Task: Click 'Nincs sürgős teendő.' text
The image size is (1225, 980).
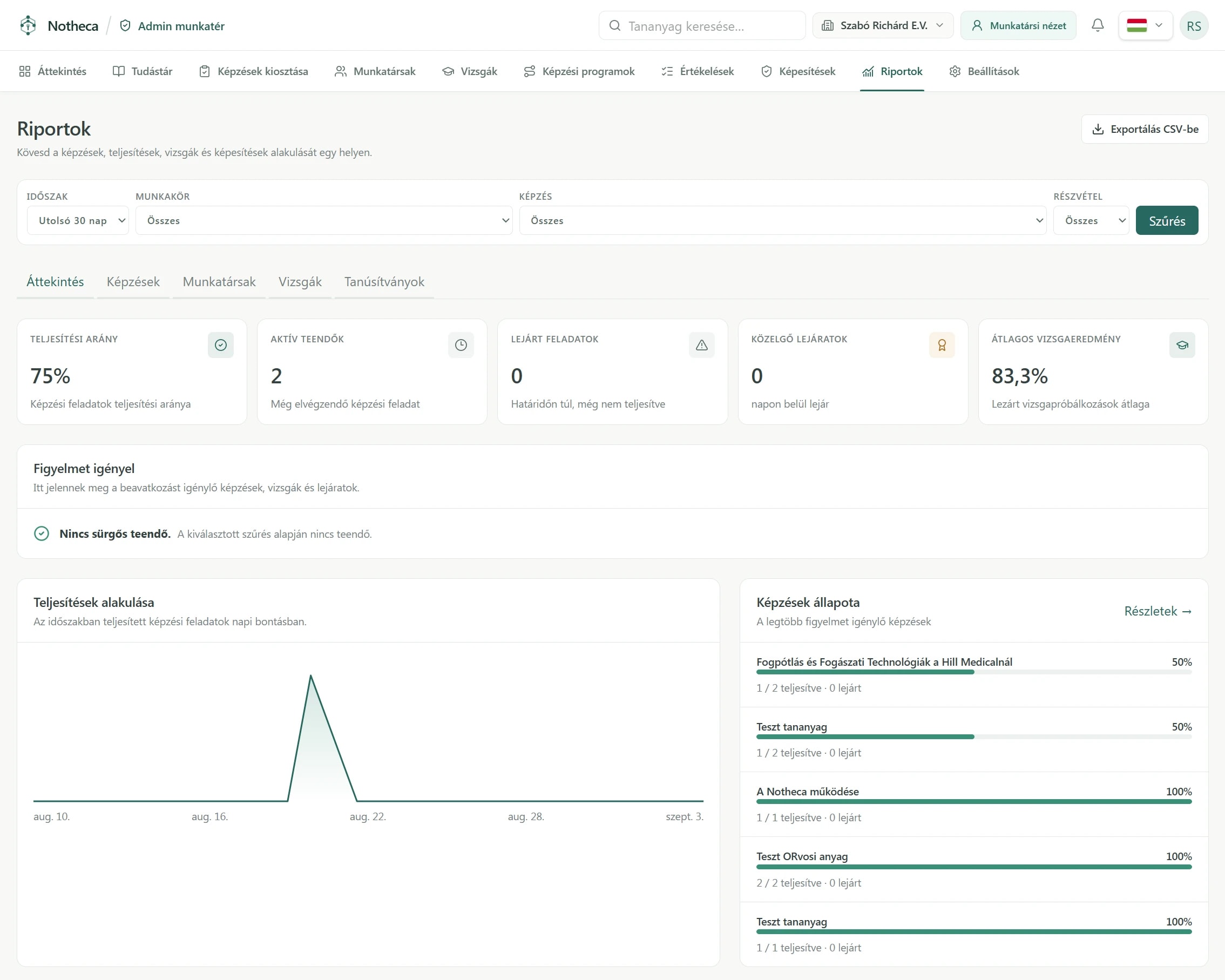Action: tap(115, 533)
